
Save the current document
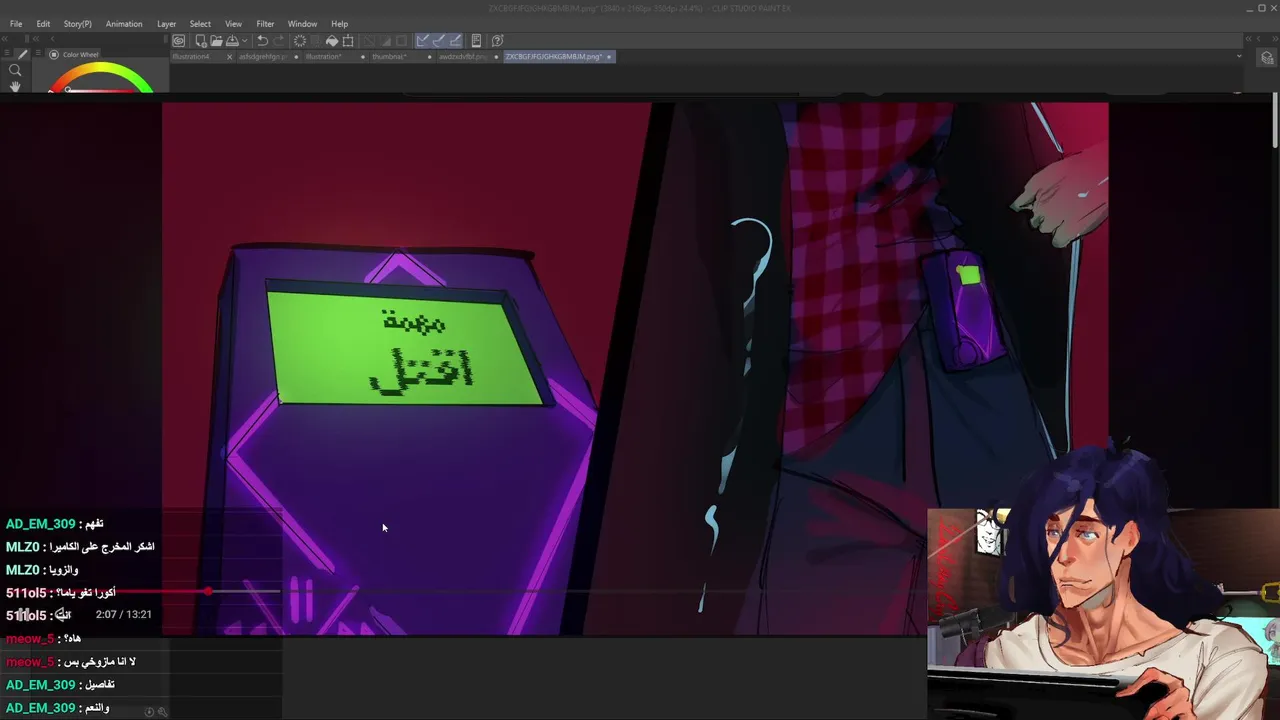click(232, 41)
